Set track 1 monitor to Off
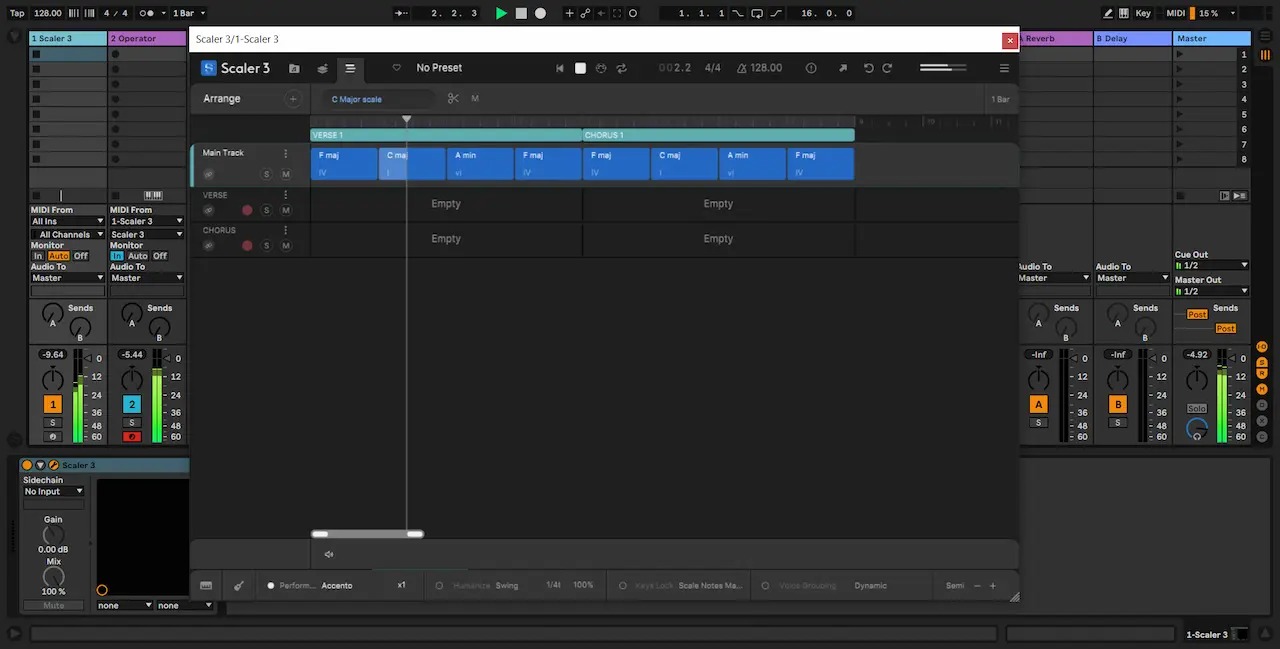Screen dimensions: 1280x649 tap(81, 256)
